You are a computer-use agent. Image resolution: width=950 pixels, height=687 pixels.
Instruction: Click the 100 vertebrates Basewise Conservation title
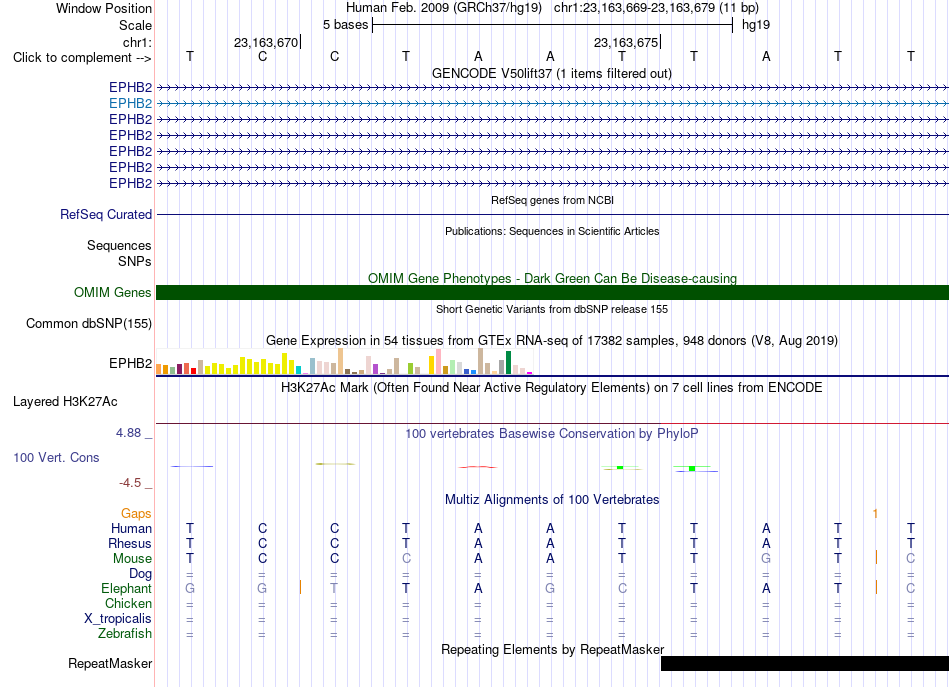coord(552,434)
